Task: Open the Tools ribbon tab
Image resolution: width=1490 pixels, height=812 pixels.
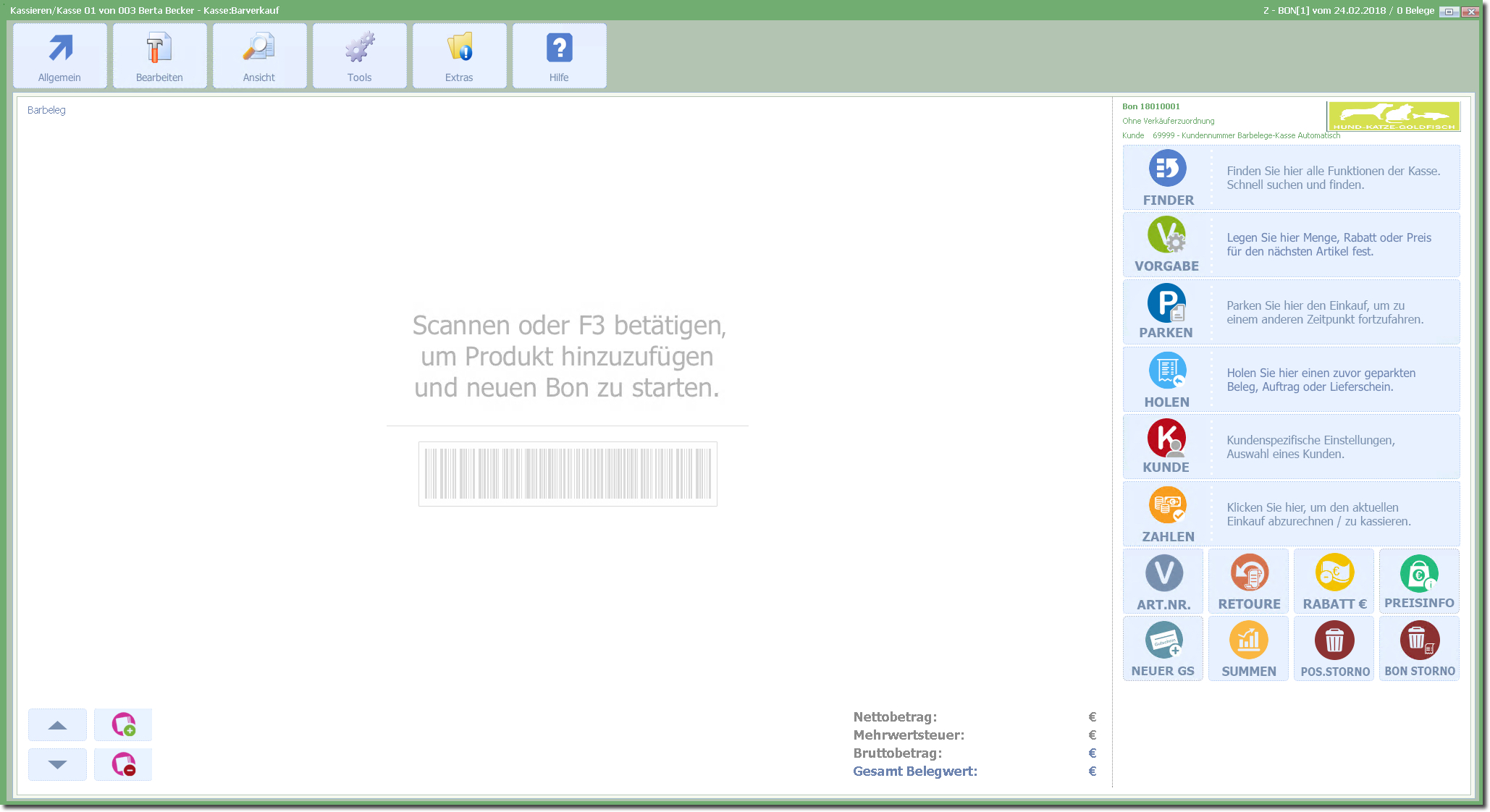Action: click(x=359, y=56)
